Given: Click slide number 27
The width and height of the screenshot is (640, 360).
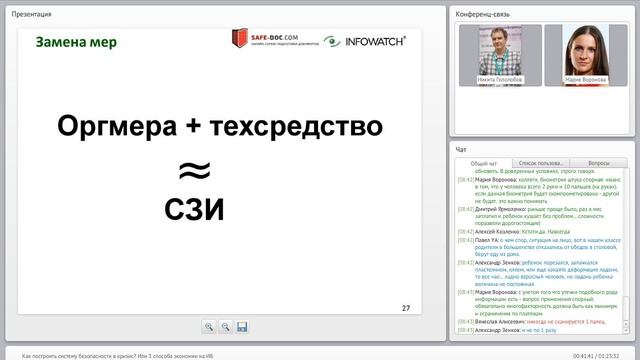Looking at the screenshot, I should [x=406, y=308].
